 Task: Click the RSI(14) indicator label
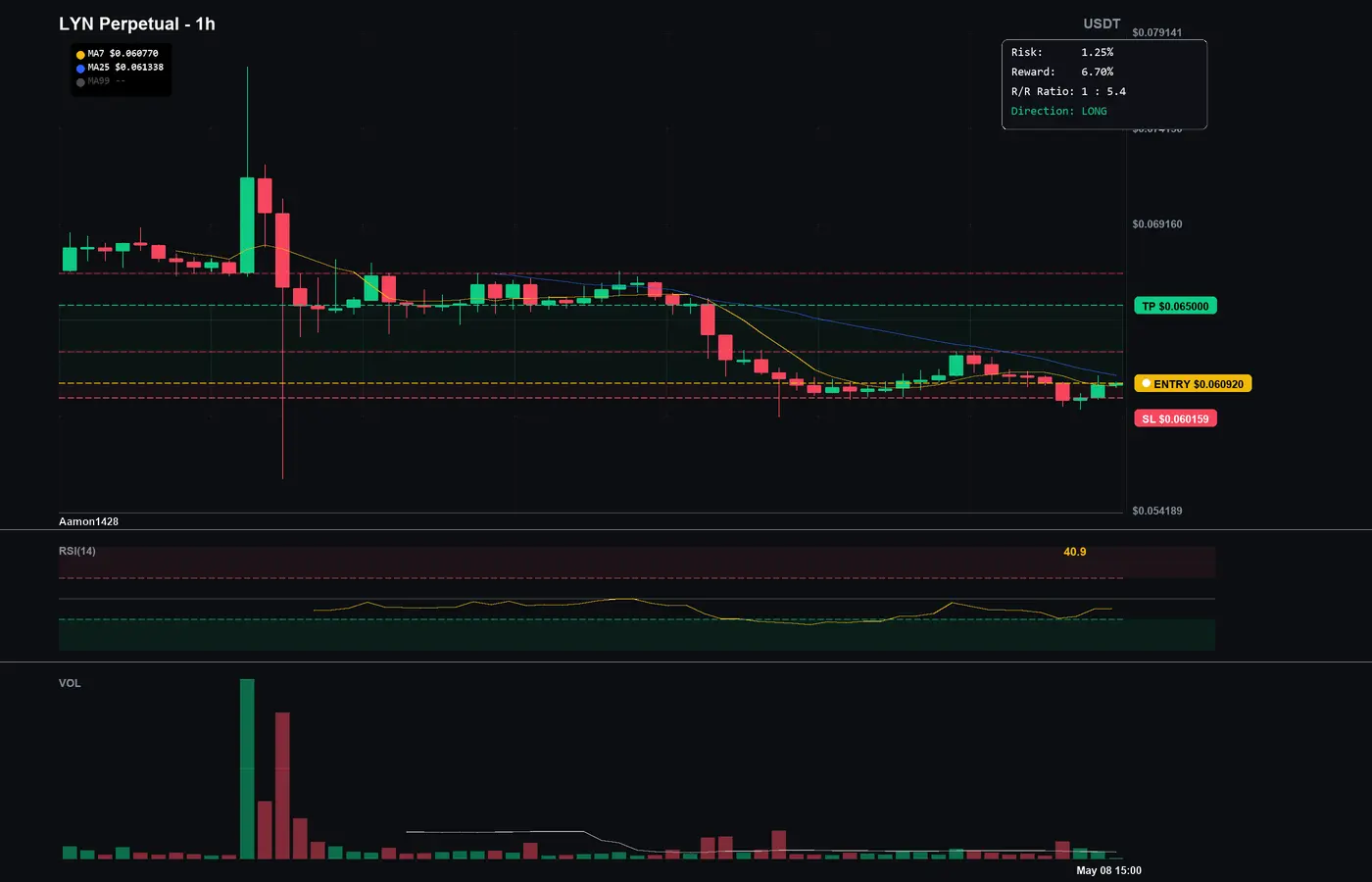click(x=77, y=551)
